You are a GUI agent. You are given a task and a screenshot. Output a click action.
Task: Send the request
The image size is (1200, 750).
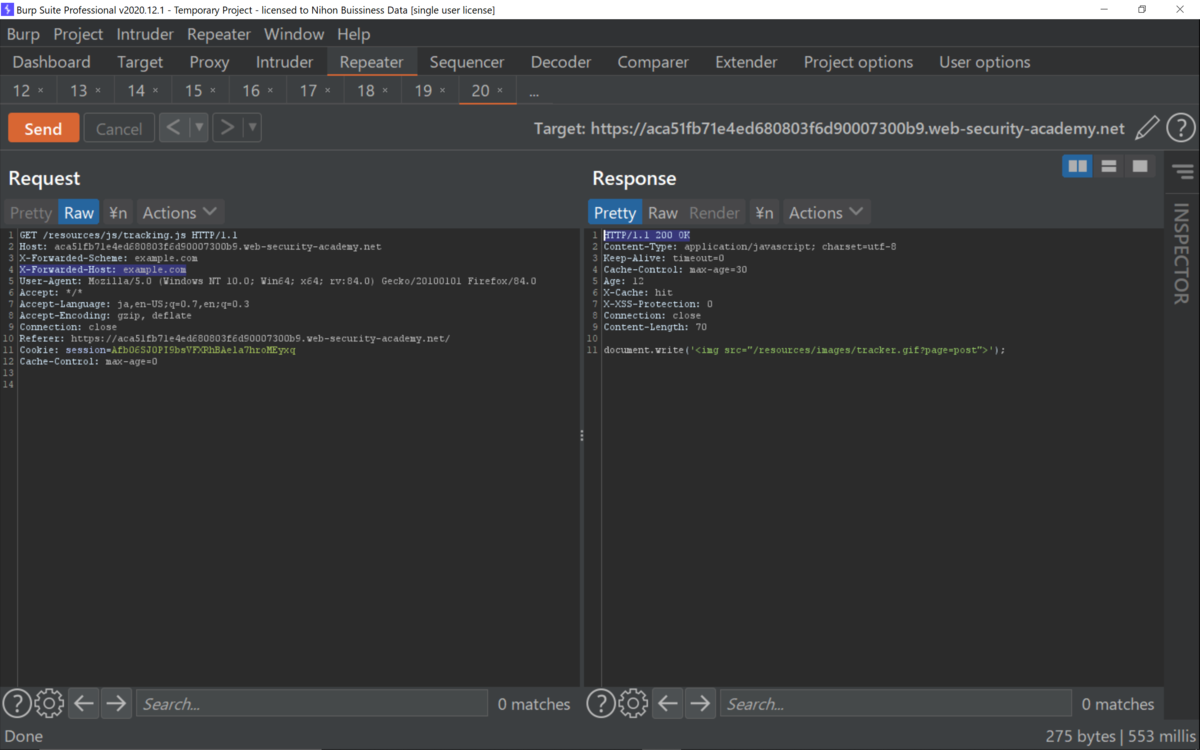[x=43, y=128]
